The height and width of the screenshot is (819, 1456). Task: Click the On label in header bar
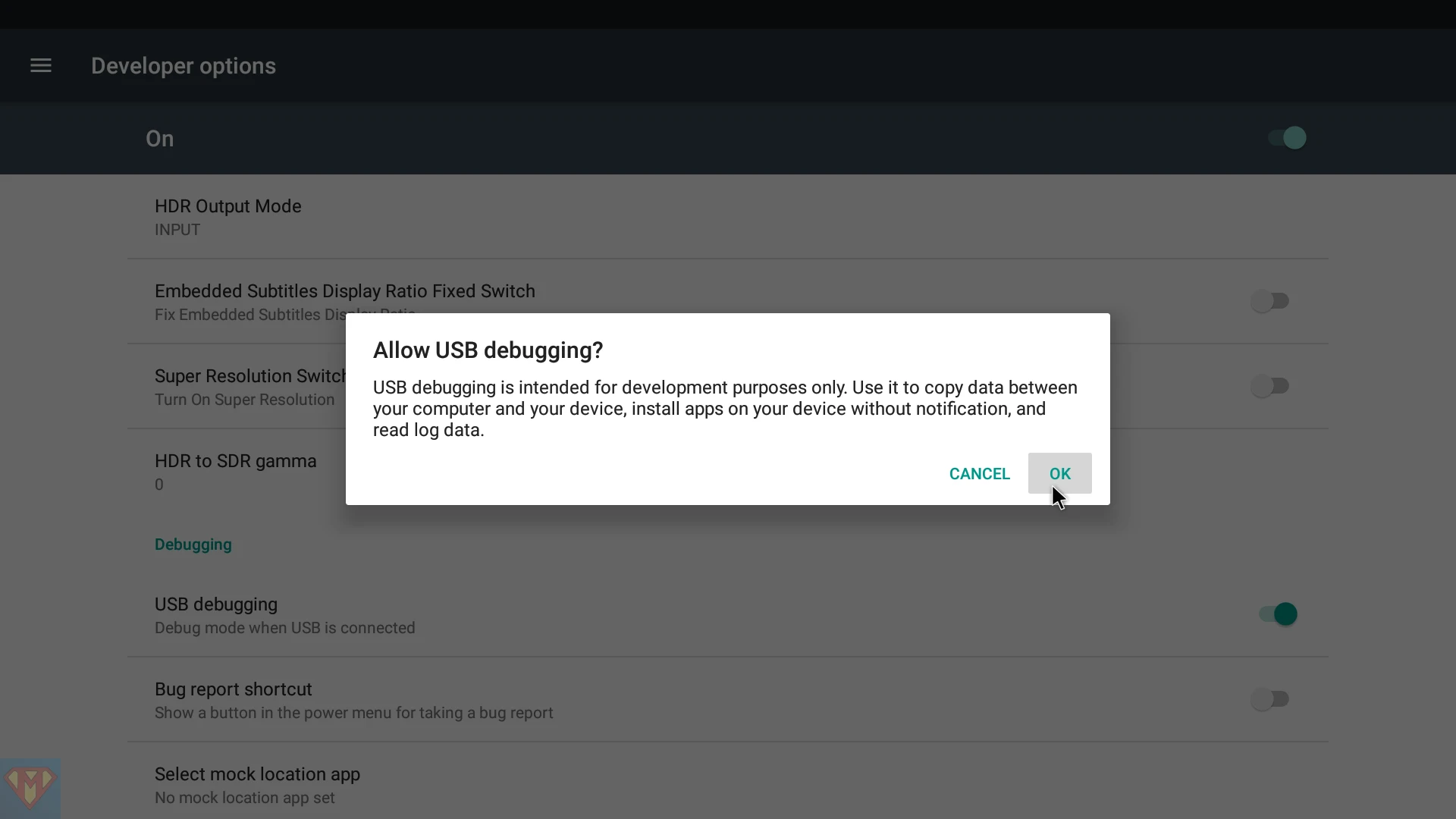(159, 139)
